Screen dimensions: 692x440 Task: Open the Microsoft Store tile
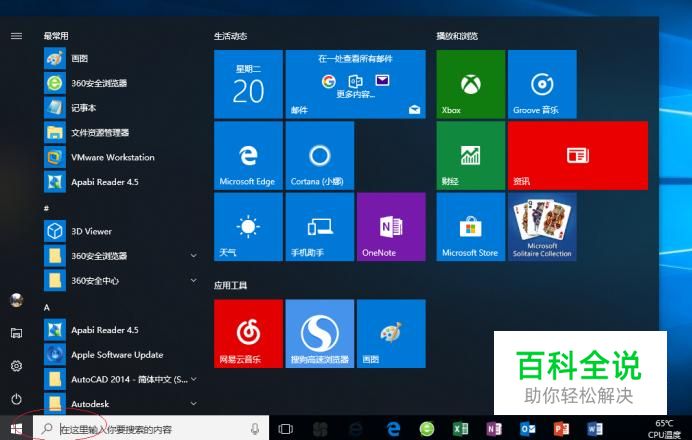pos(471,227)
